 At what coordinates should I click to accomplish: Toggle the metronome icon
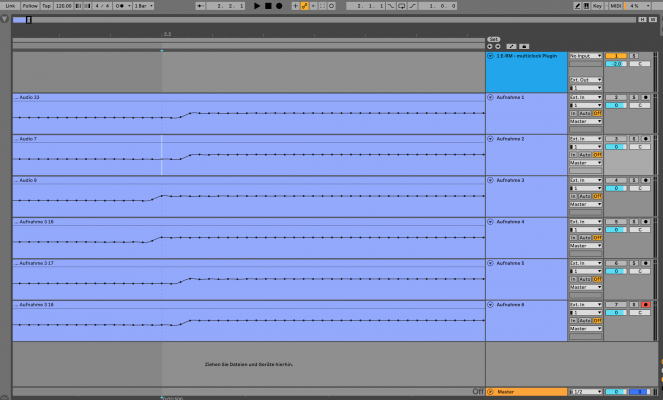pos(122,6)
